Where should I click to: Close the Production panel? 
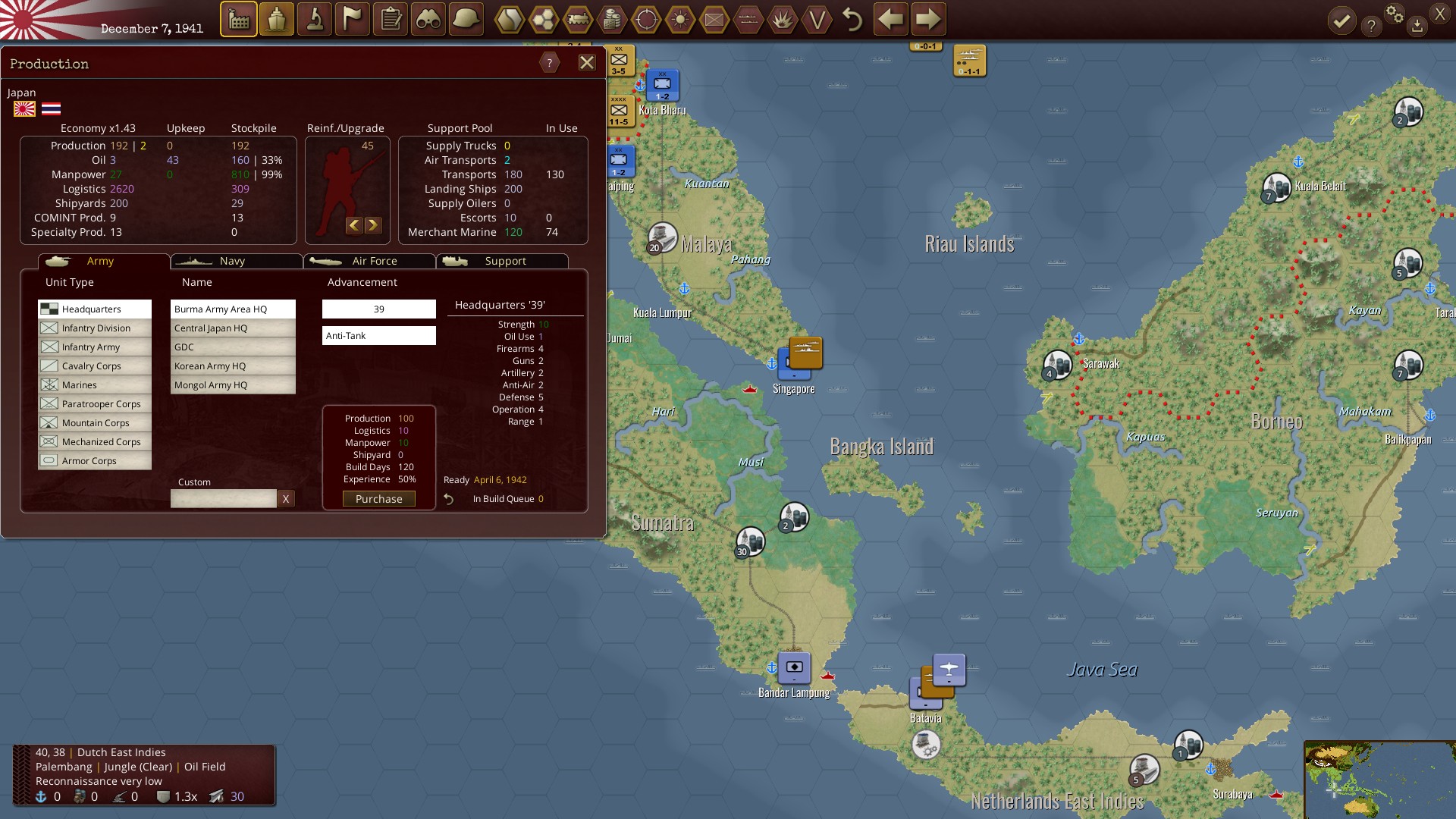coord(587,63)
